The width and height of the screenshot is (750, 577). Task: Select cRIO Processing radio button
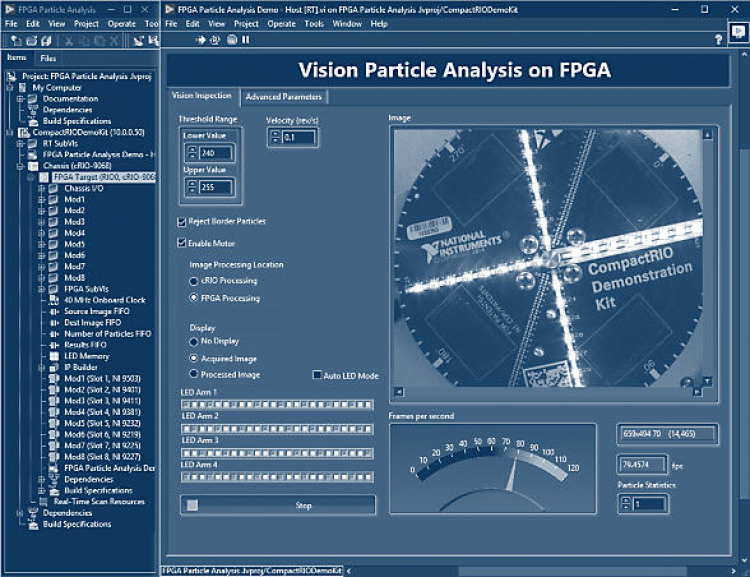click(193, 282)
